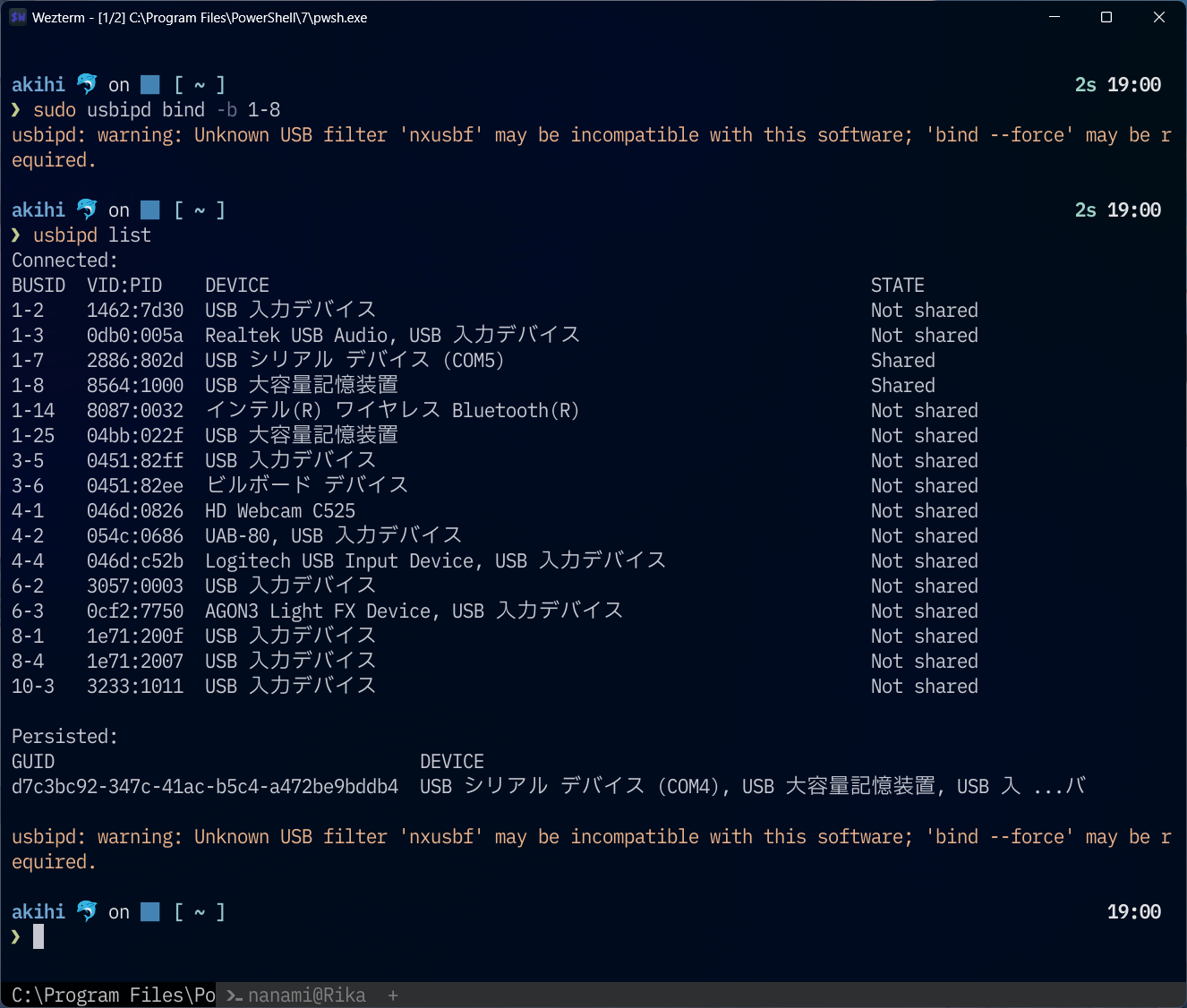Click Not shared next to HD Webcam C525
The width and height of the screenshot is (1187, 1008).
[x=924, y=510]
